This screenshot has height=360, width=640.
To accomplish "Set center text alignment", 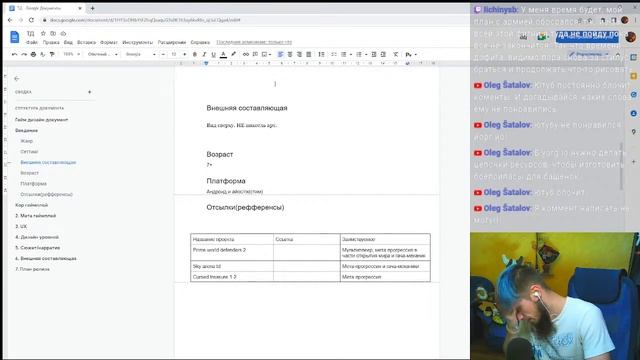I will 290,54.
